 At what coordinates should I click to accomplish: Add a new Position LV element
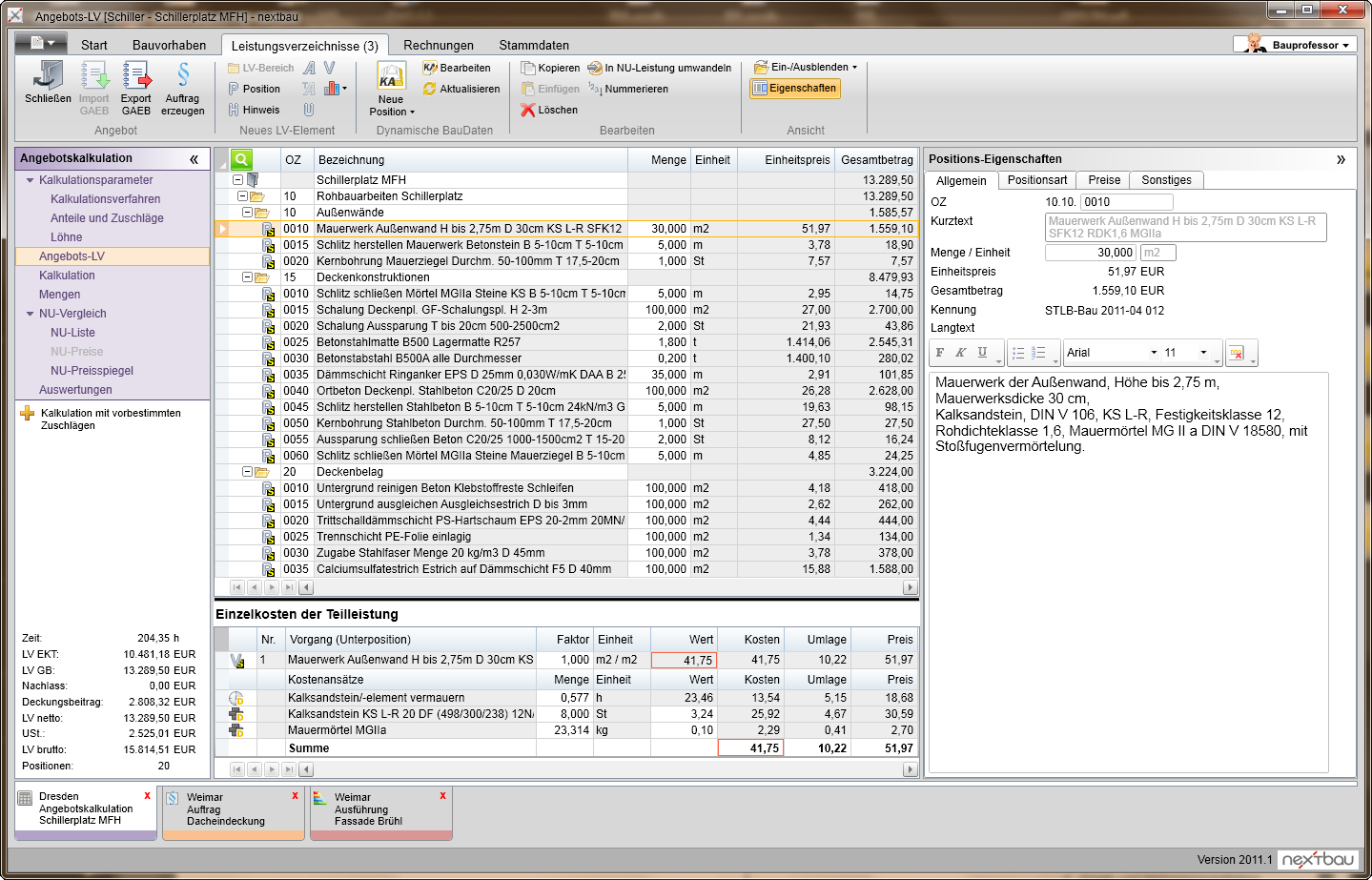point(254,89)
